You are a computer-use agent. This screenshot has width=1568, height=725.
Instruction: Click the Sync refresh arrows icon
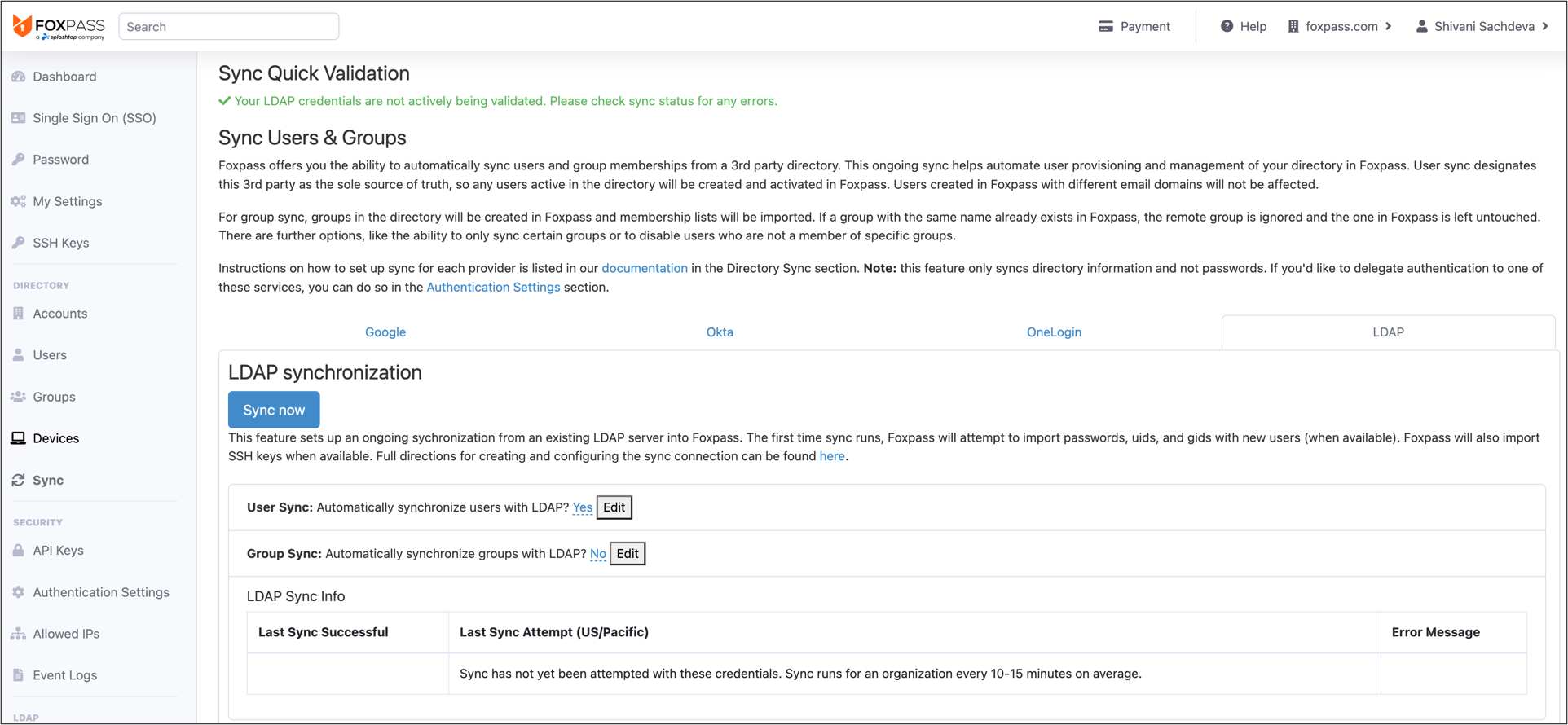[x=18, y=481]
